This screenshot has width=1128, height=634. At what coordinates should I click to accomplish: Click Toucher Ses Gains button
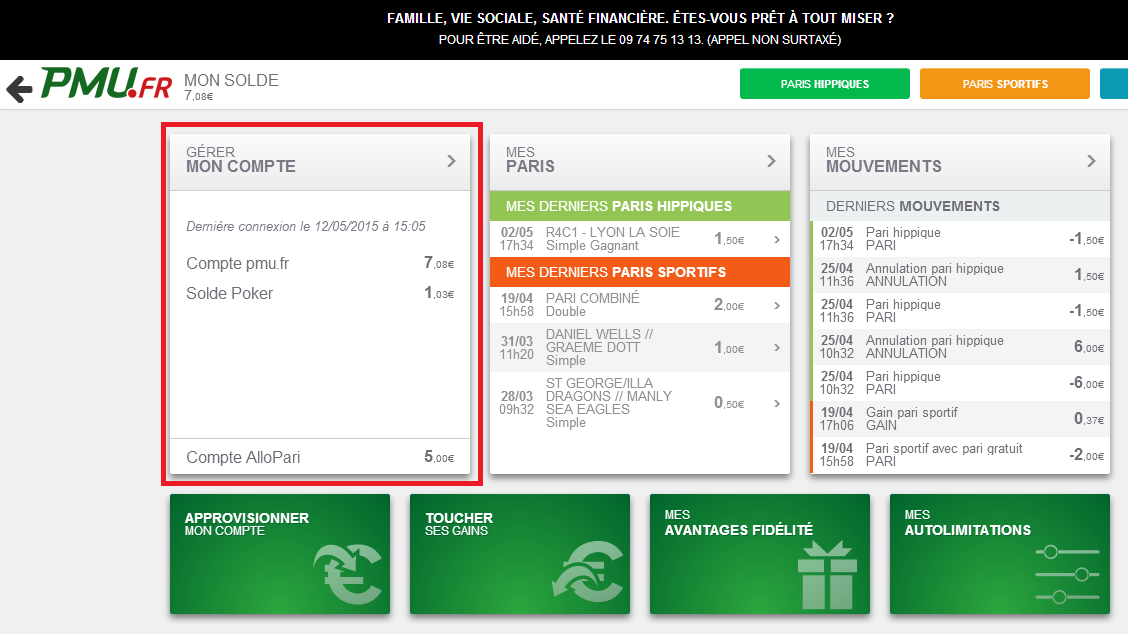pos(520,553)
